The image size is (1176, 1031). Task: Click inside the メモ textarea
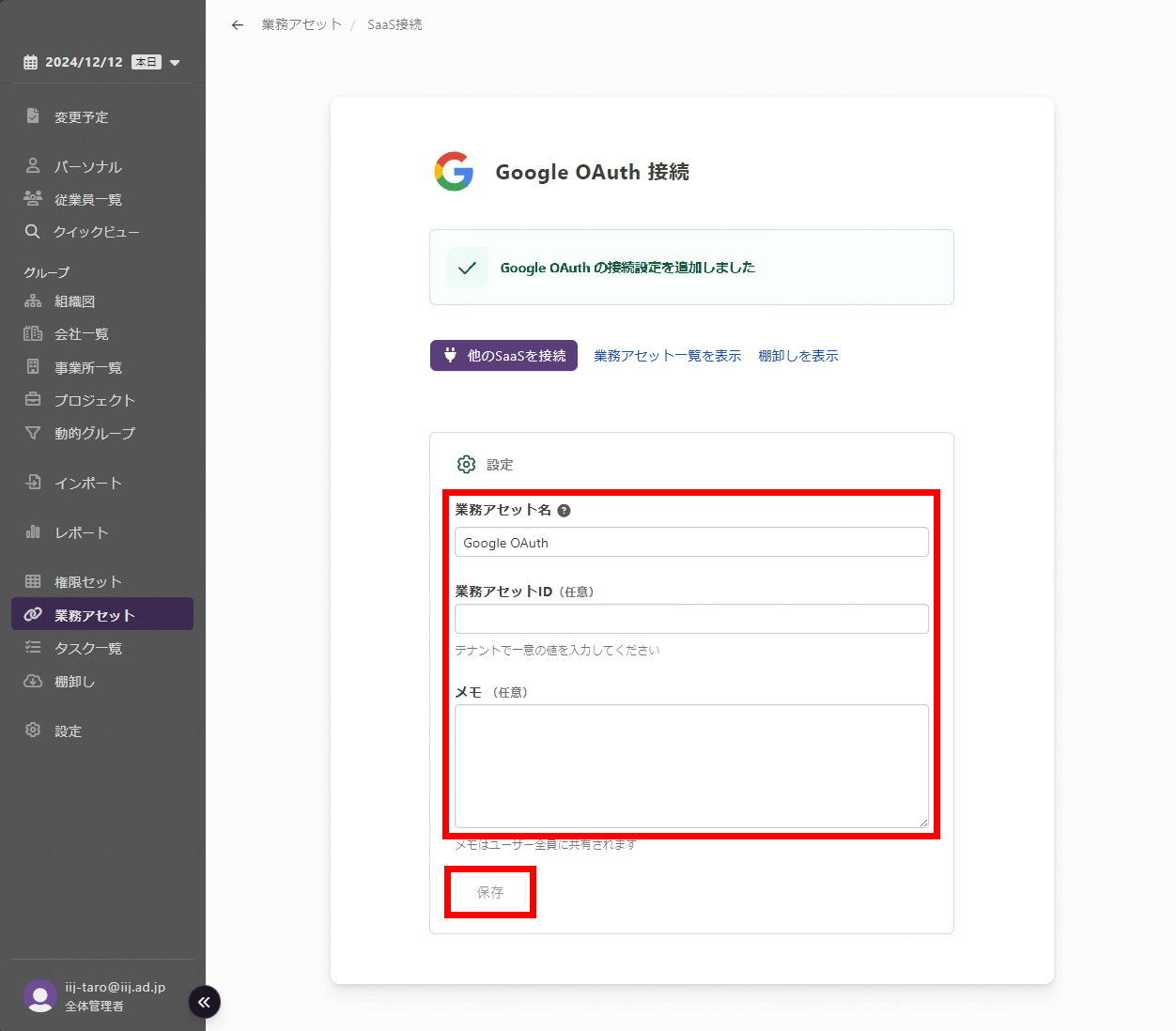pos(691,766)
